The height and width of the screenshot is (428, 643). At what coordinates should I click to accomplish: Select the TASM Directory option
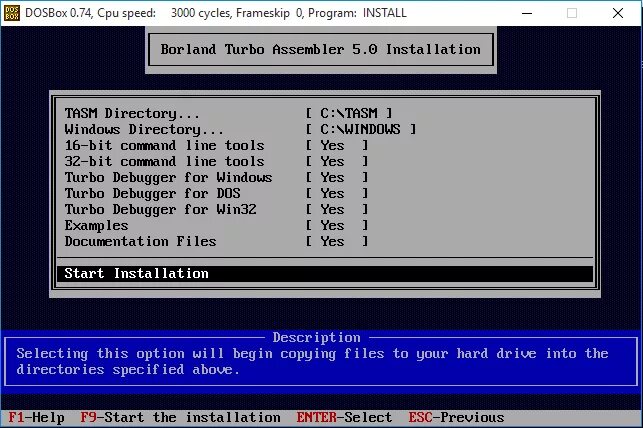click(x=132, y=113)
